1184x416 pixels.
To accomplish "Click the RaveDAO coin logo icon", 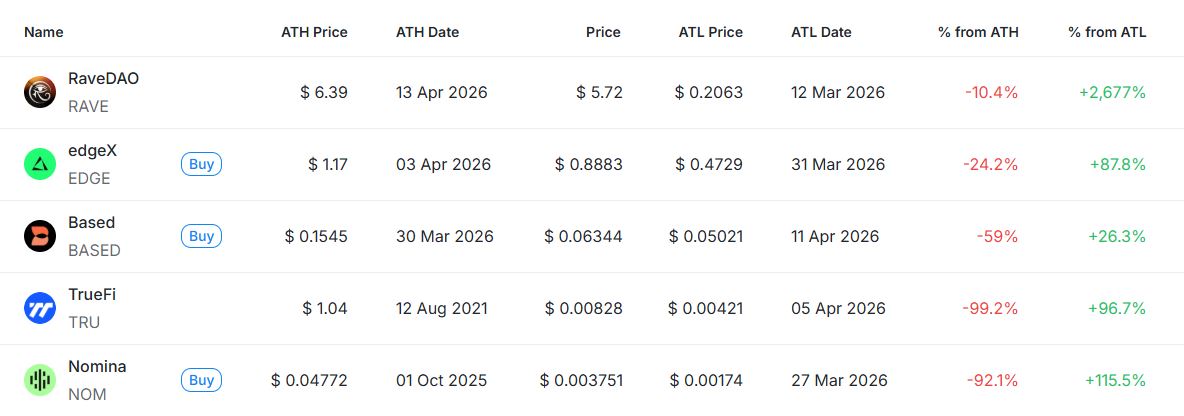I will click(x=40, y=92).
